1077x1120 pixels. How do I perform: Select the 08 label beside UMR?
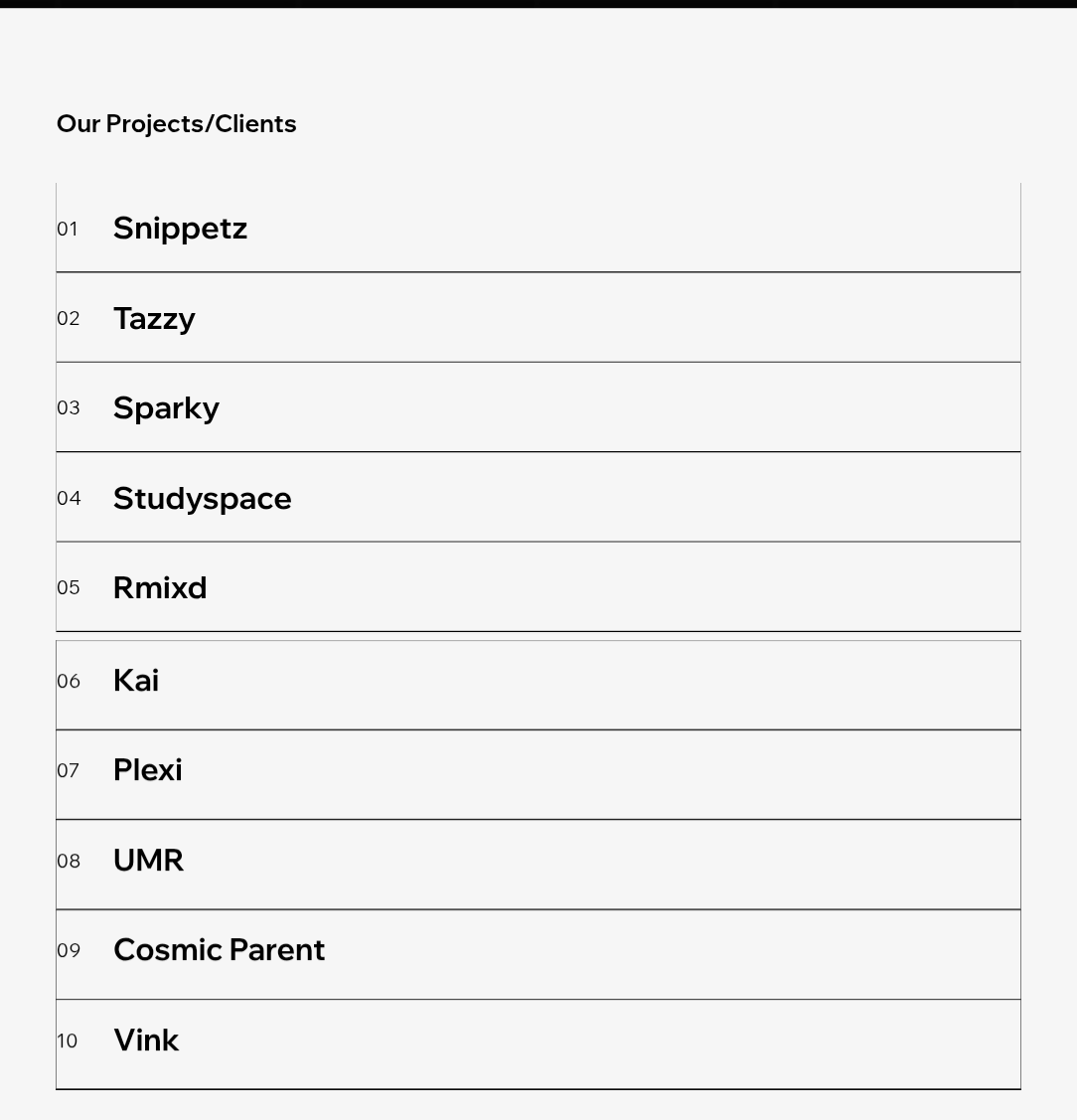coord(68,862)
